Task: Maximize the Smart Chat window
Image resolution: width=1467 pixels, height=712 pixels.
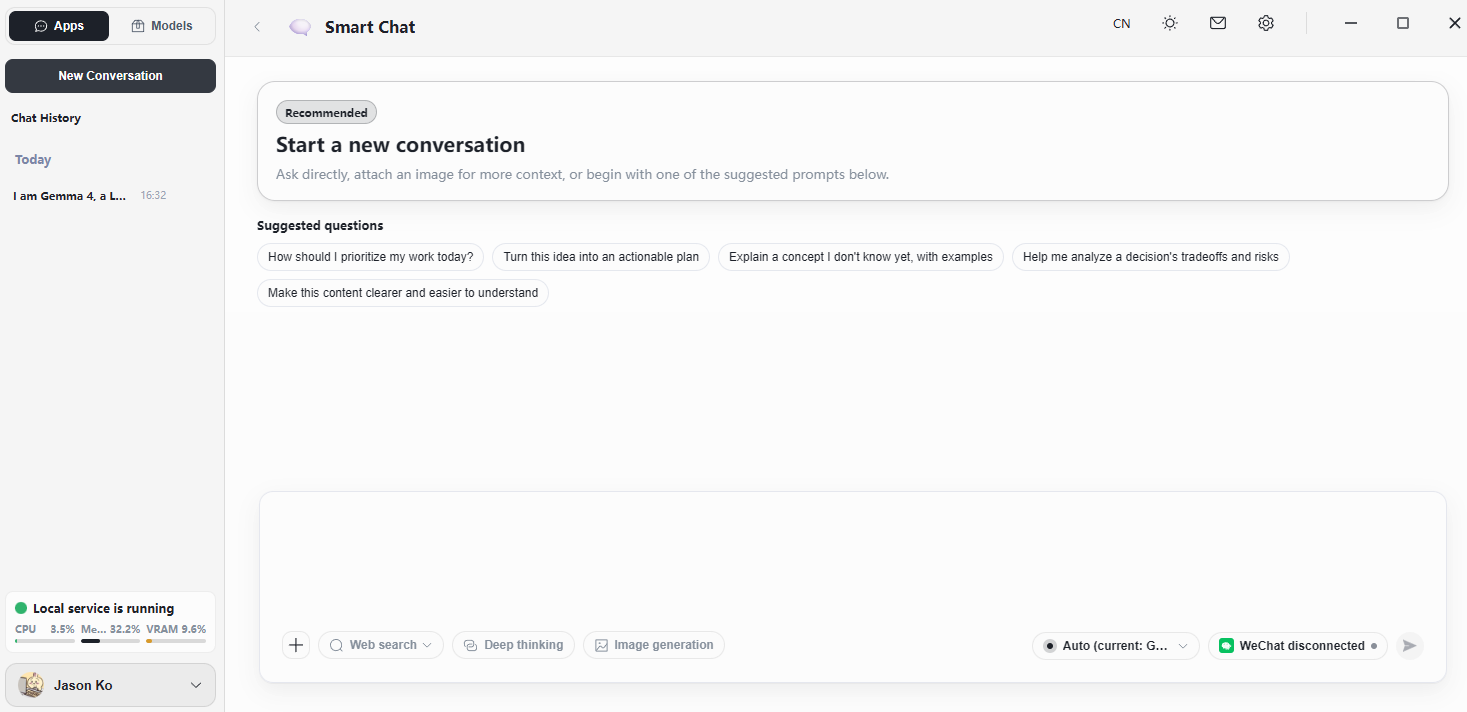Action: 1403,23
